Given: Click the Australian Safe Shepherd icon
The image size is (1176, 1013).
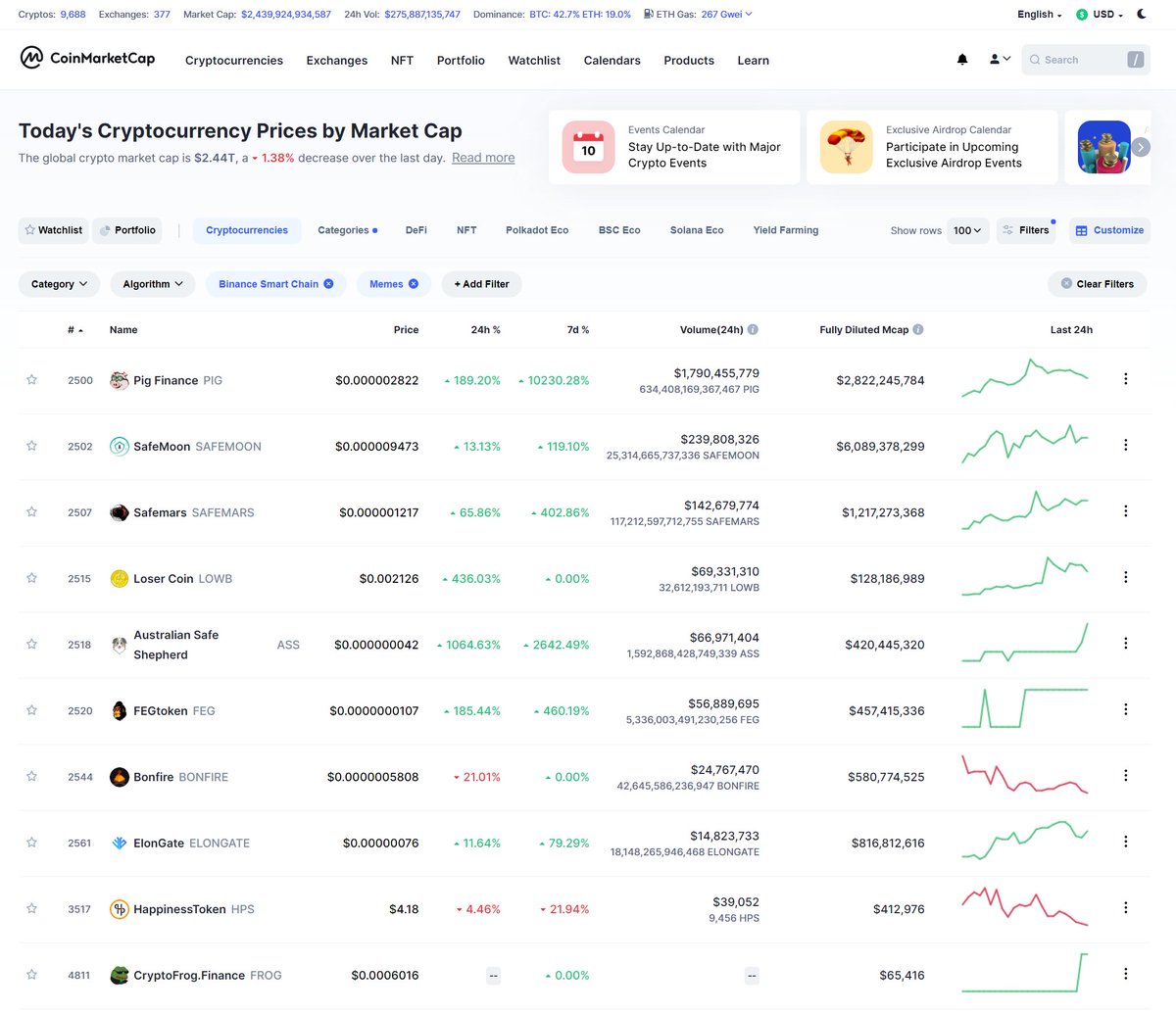Looking at the screenshot, I should [x=120, y=645].
